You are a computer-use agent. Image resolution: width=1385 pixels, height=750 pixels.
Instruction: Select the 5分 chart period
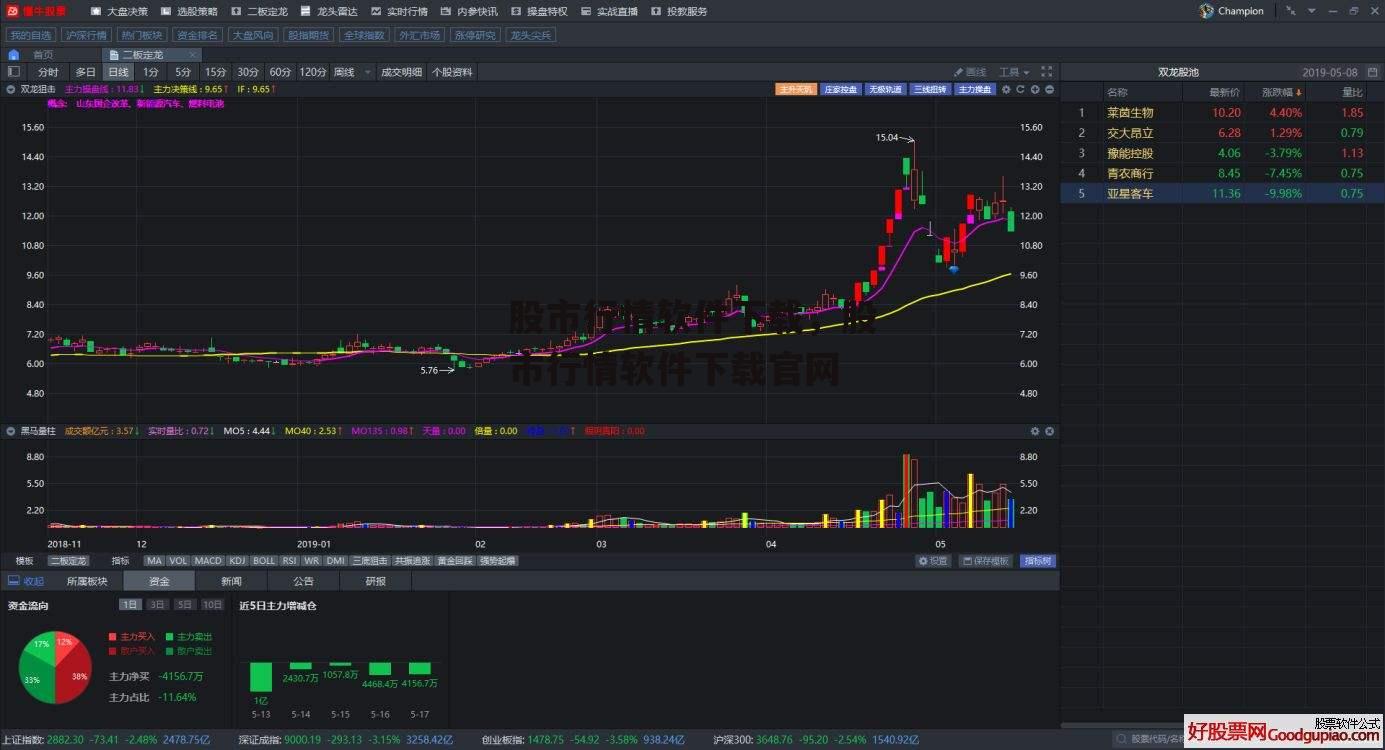pos(183,72)
